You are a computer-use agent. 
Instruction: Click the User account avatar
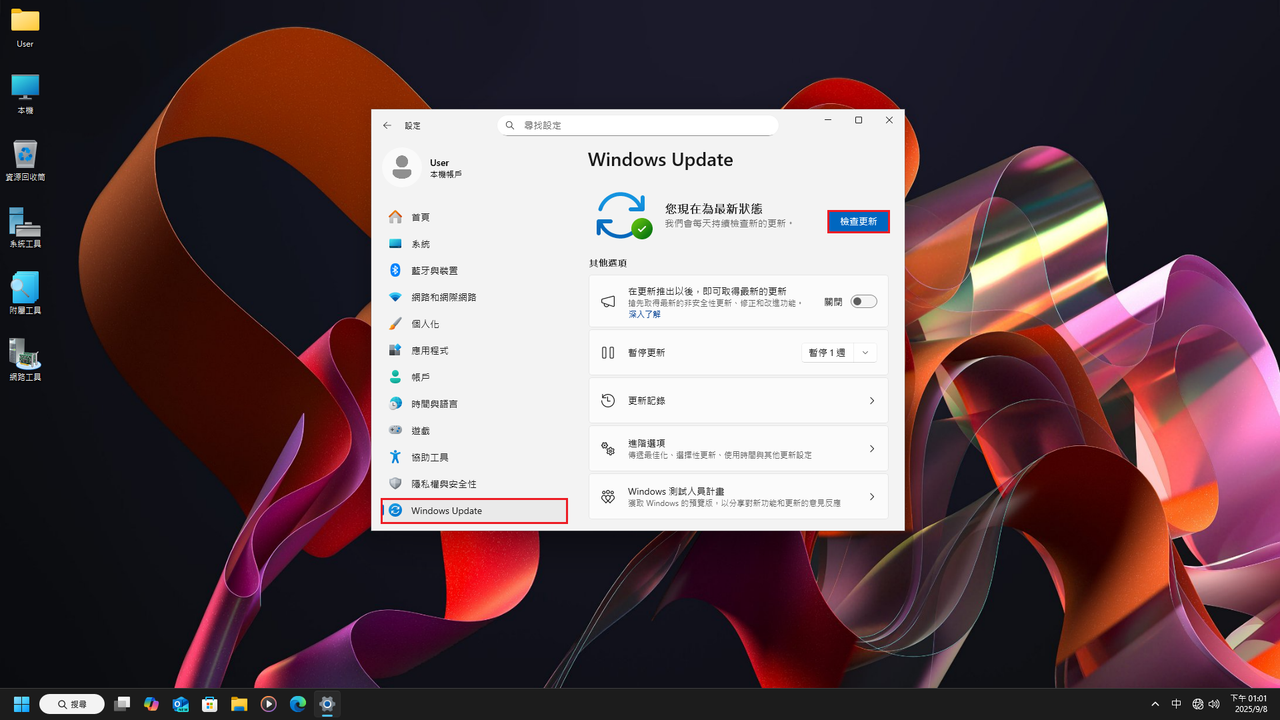401,167
